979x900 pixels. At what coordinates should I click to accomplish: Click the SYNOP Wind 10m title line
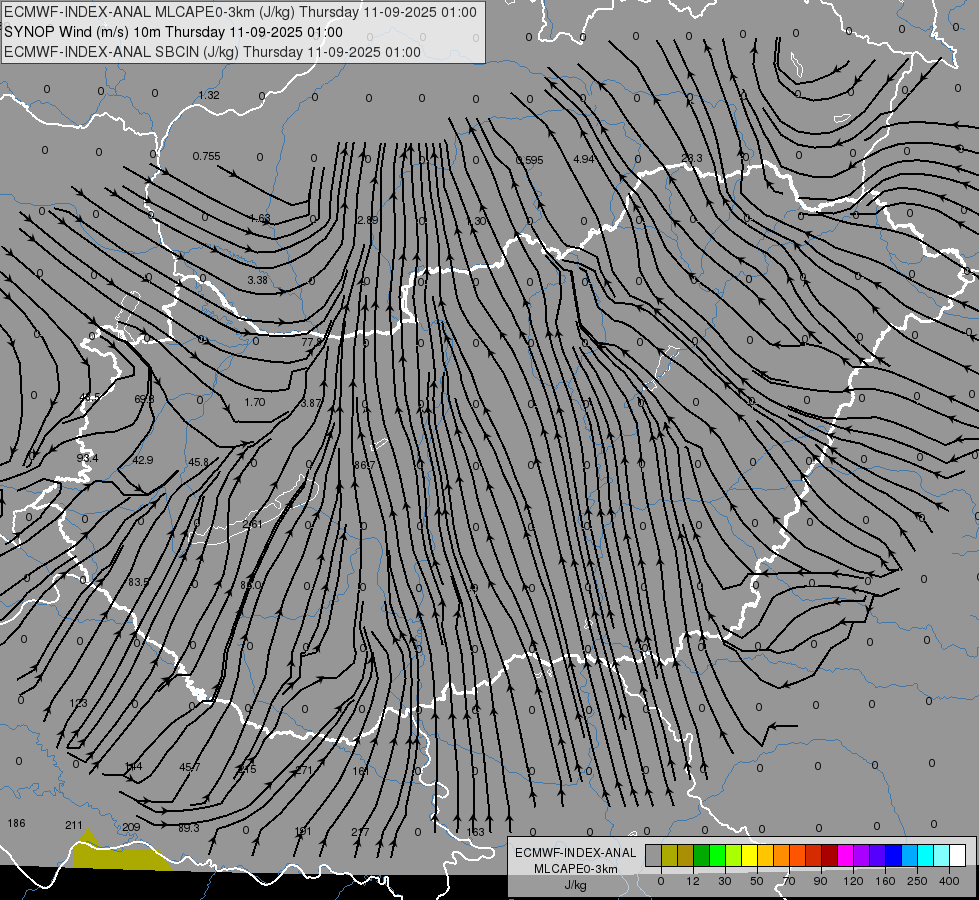click(174, 32)
